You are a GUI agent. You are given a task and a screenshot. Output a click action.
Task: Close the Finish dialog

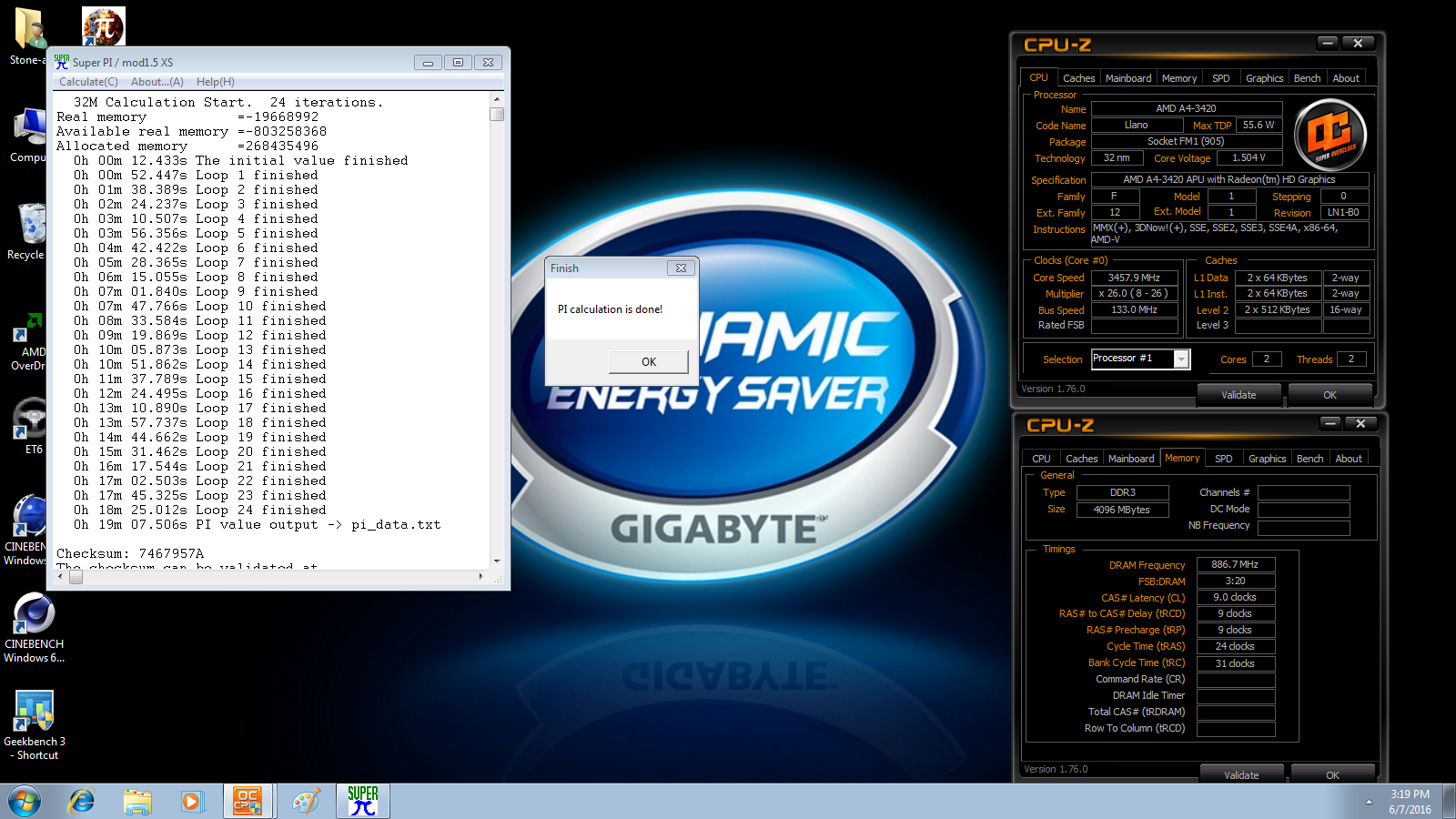coord(681,268)
